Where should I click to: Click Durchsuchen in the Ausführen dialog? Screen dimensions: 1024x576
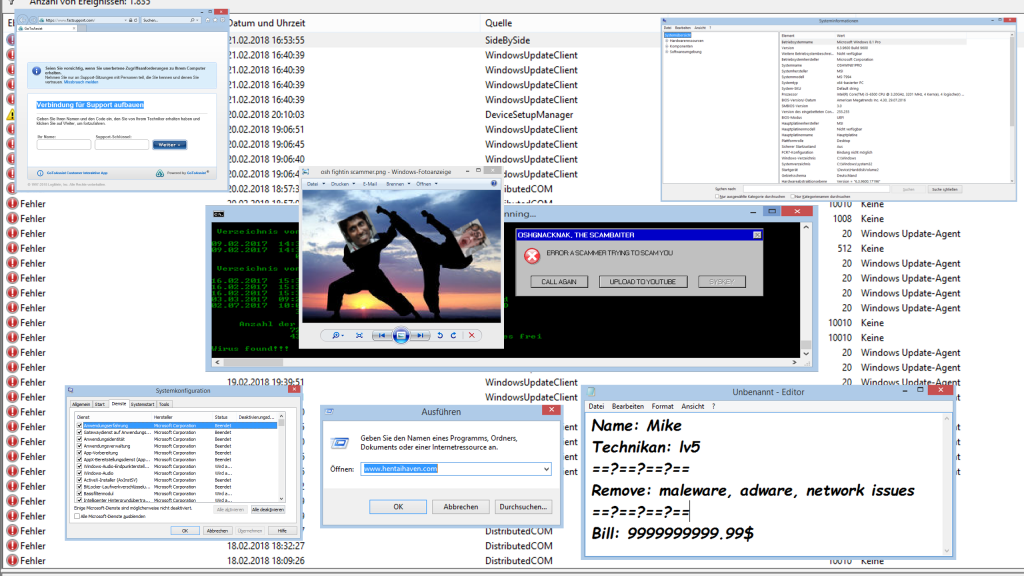pos(522,507)
